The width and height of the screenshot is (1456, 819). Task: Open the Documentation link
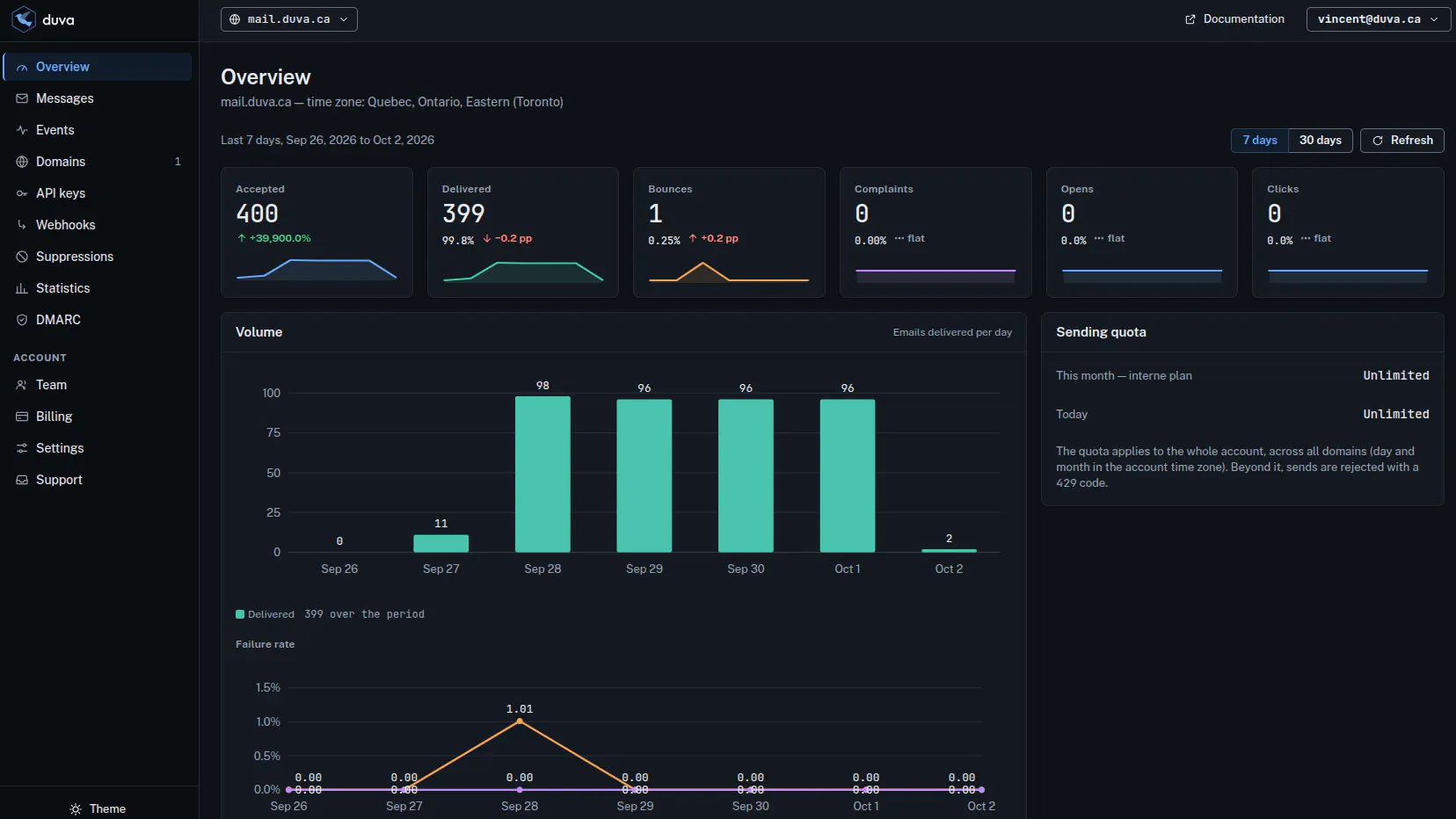[x=1234, y=19]
